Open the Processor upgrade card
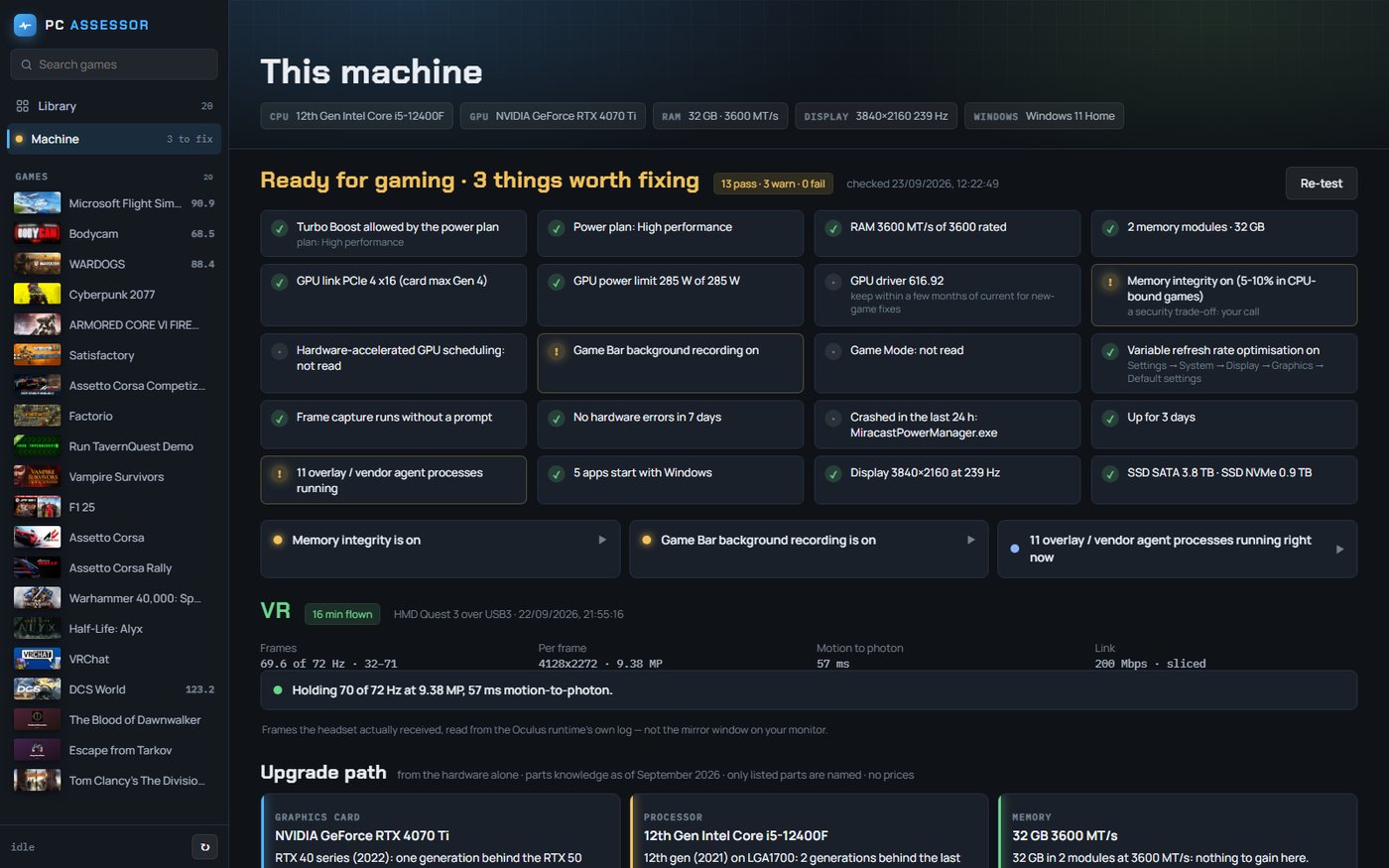Screen dimensions: 1389x868 pos(809,831)
